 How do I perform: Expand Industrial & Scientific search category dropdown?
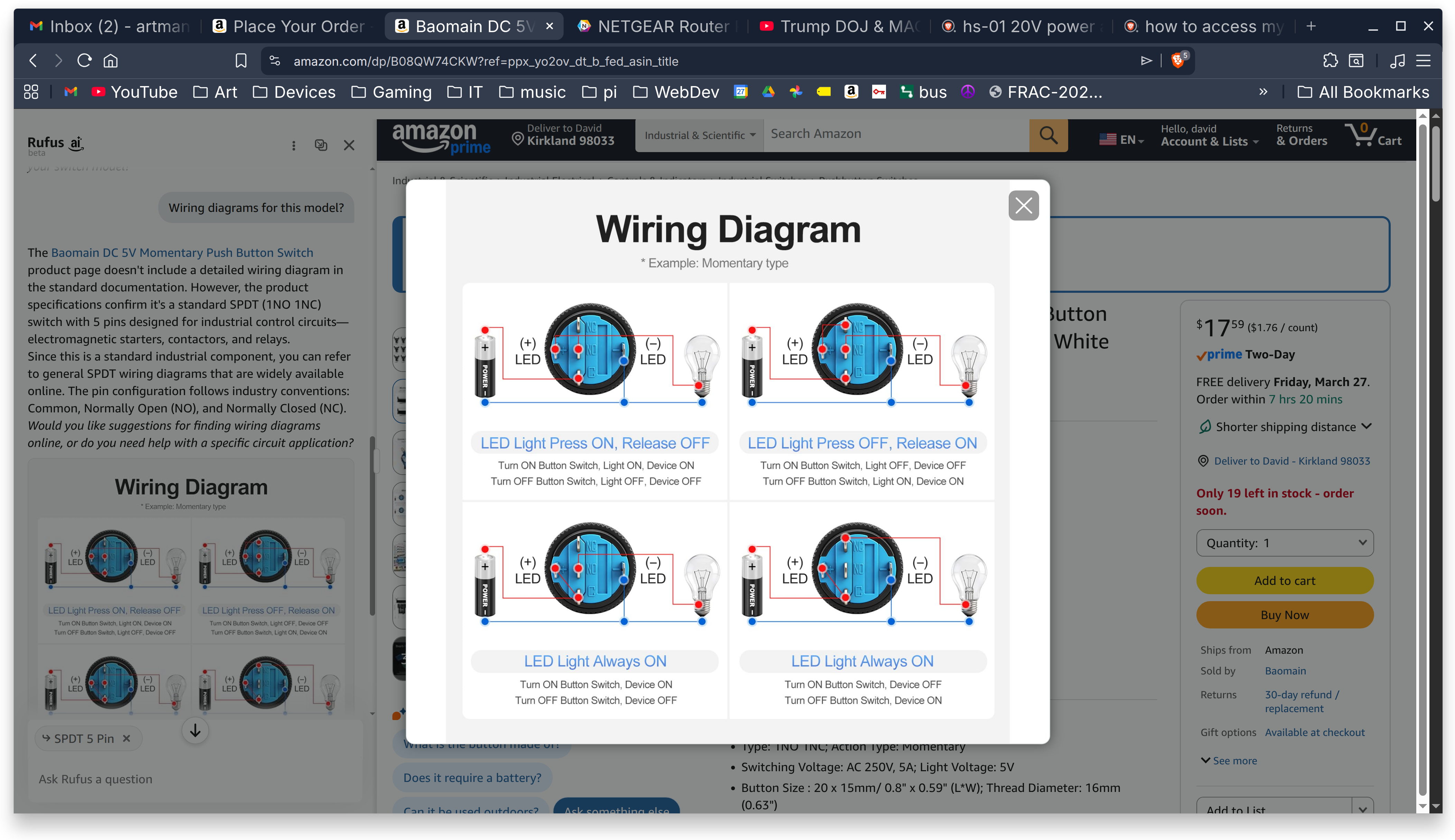(699, 136)
